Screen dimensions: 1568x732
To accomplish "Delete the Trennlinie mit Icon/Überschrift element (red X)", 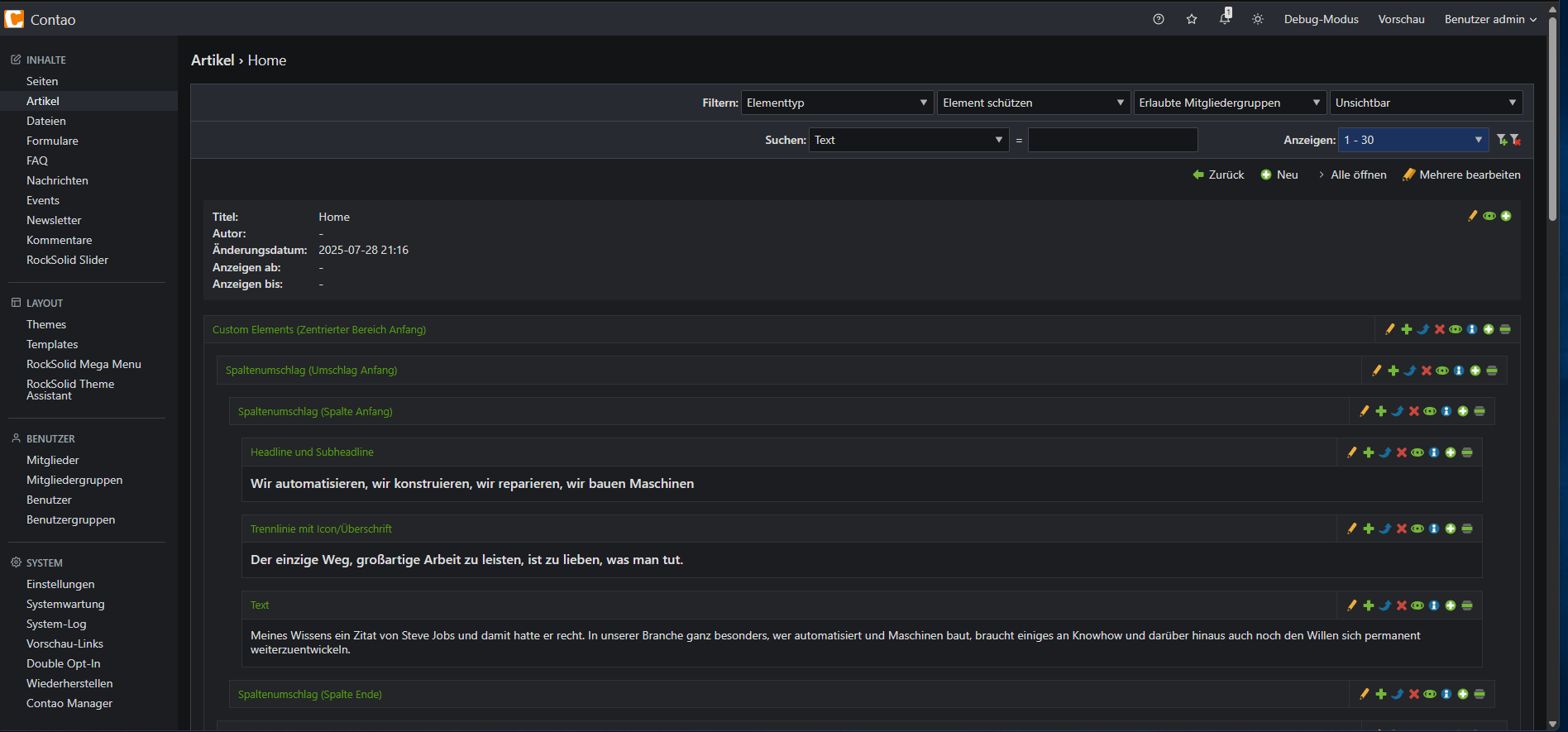I will [x=1402, y=529].
